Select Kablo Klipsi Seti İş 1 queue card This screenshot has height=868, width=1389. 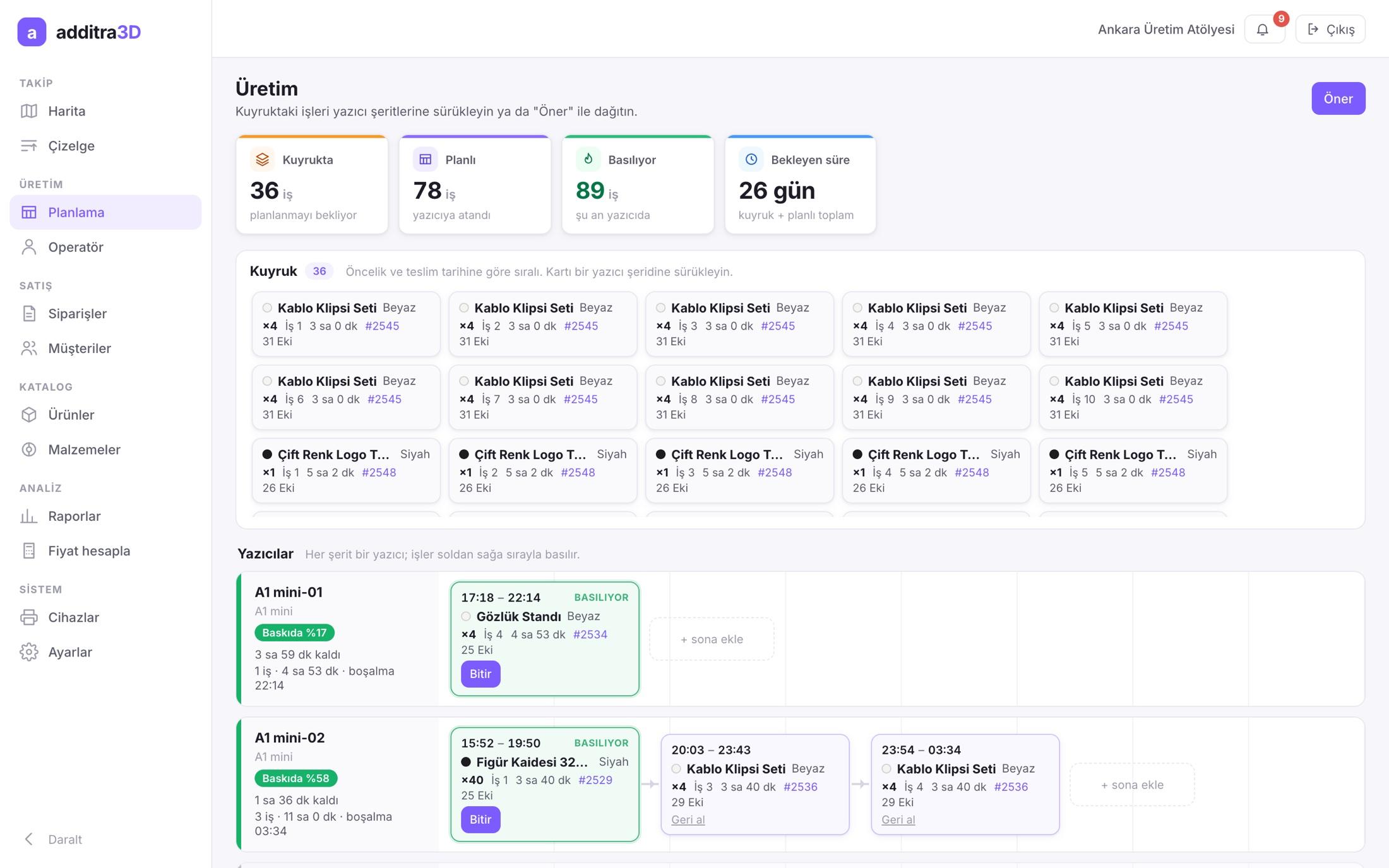coord(346,324)
